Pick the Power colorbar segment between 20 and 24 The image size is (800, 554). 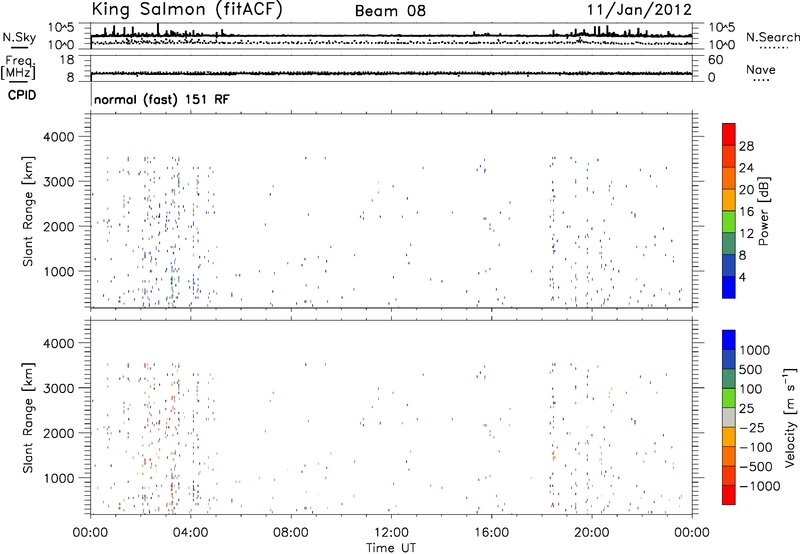[729, 179]
